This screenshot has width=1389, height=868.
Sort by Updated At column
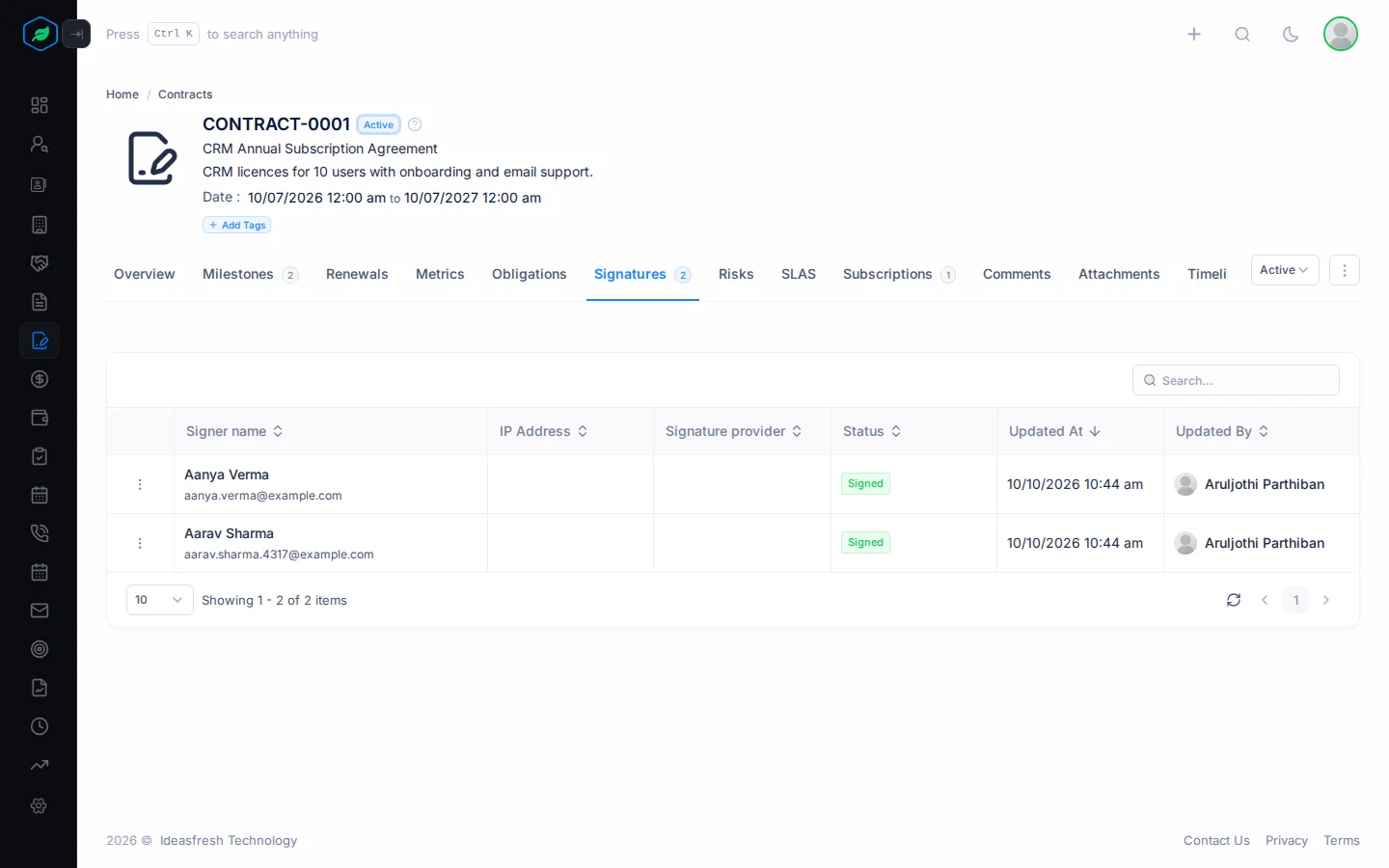pyautogui.click(x=1055, y=431)
